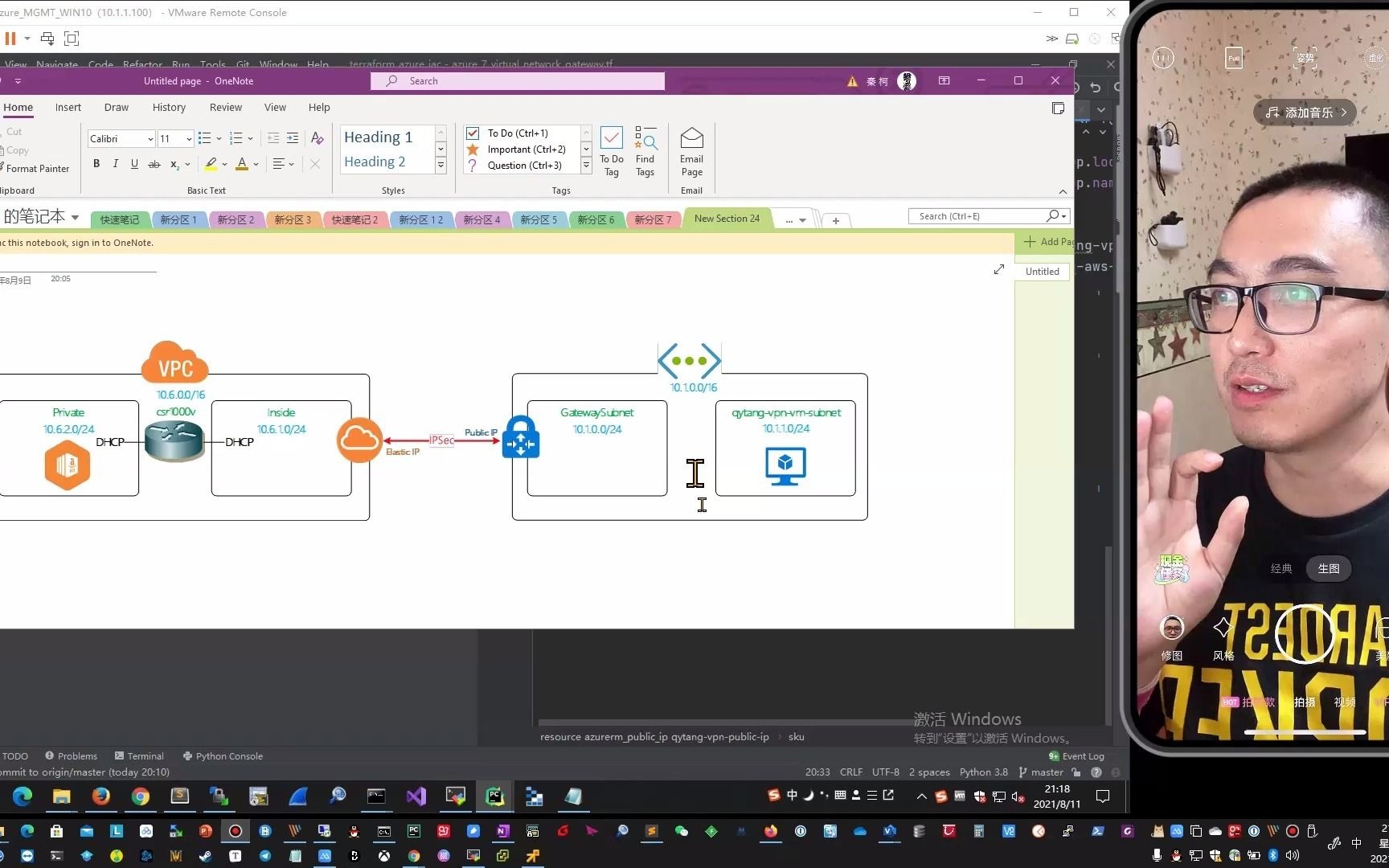
Task: Toggle Italic formatting in OneNote
Action: (116, 164)
